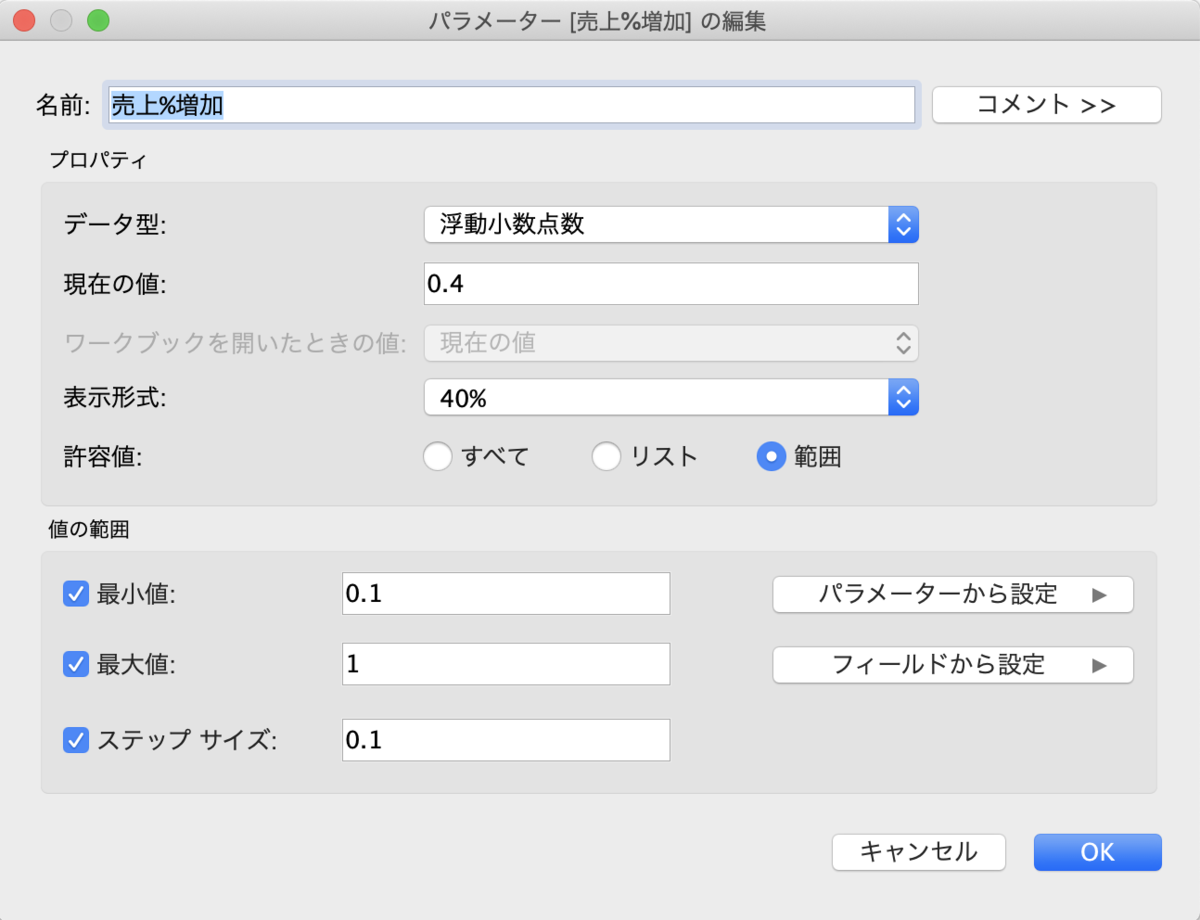Expand the コメント section with コメント >>

coord(1046,104)
